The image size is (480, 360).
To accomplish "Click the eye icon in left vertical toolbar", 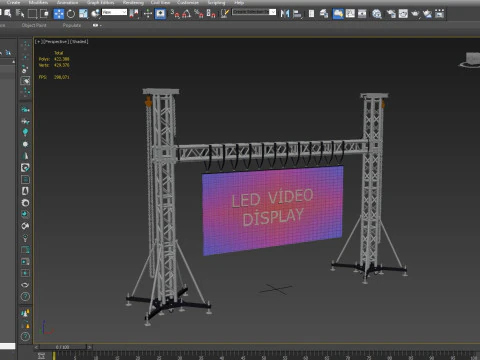I will tap(25, 285).
